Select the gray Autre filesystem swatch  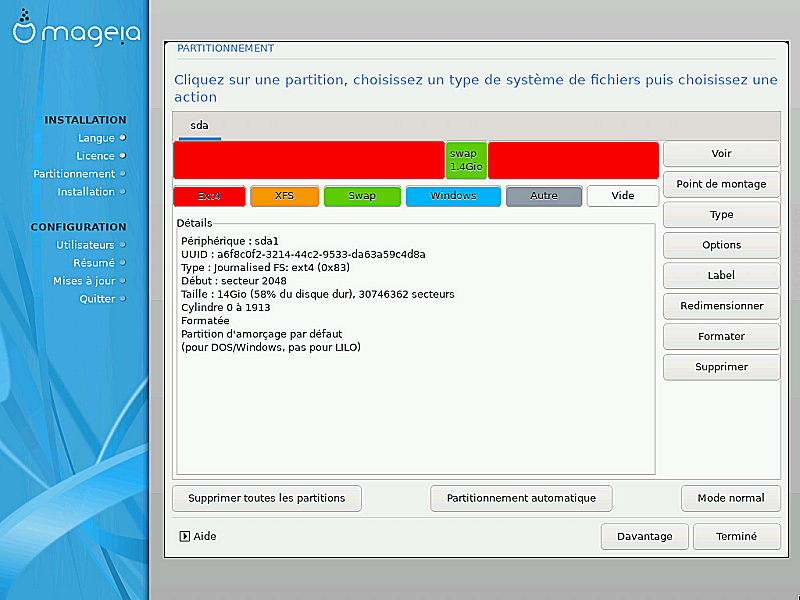[x=544, y=196]
